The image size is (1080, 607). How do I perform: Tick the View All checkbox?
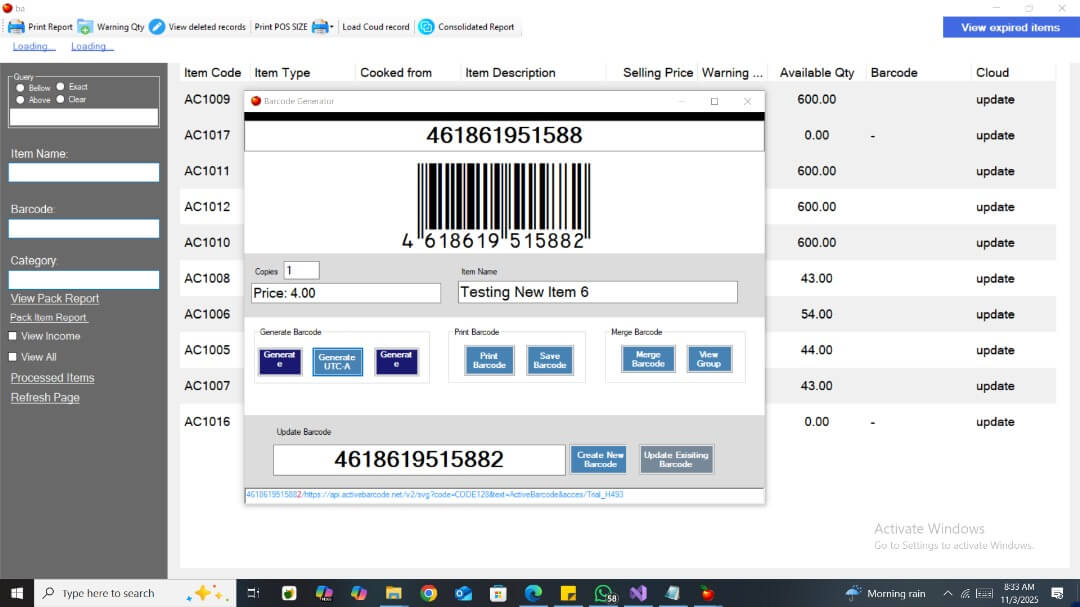pyautogui.click(x=13, y=357)
